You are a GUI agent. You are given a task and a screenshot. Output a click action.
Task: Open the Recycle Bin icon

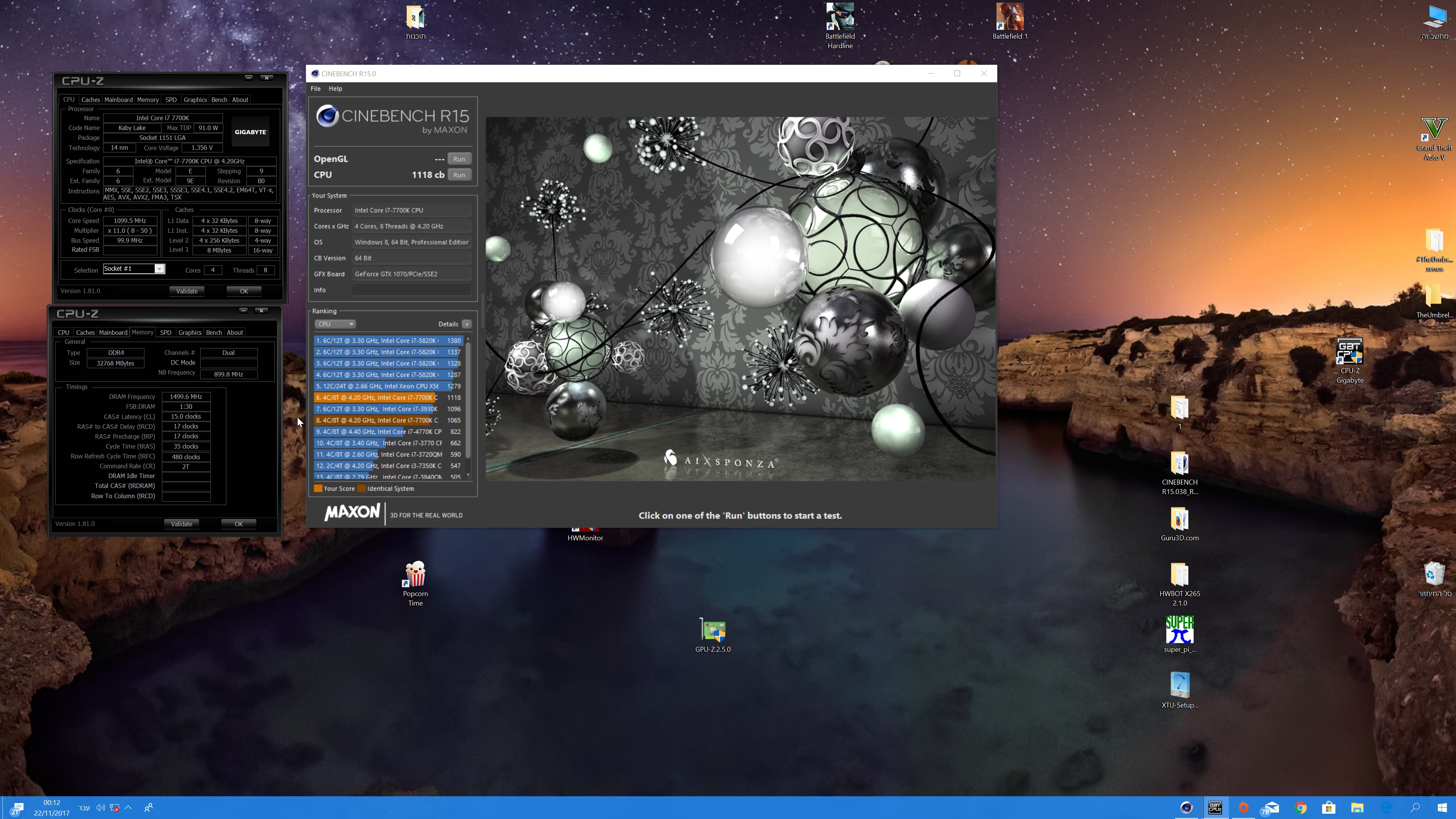tap(1434, 579)
